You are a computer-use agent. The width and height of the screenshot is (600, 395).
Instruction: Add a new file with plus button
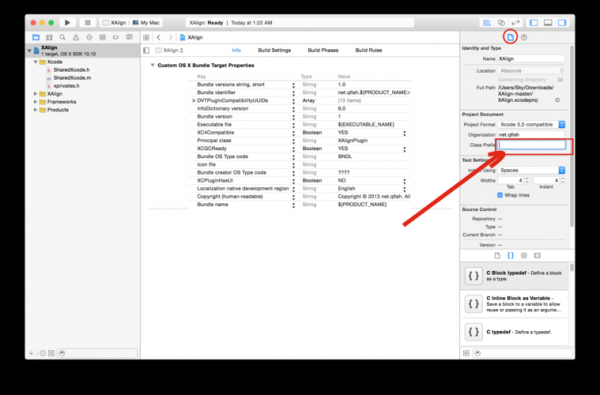pos(31,353)
